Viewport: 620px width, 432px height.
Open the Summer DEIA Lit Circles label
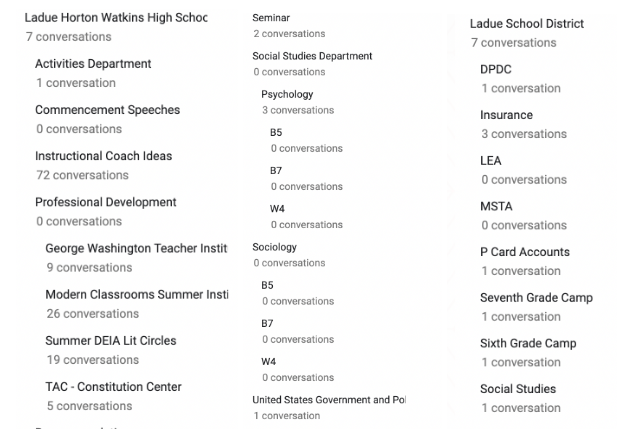click(x=111, y=341)
